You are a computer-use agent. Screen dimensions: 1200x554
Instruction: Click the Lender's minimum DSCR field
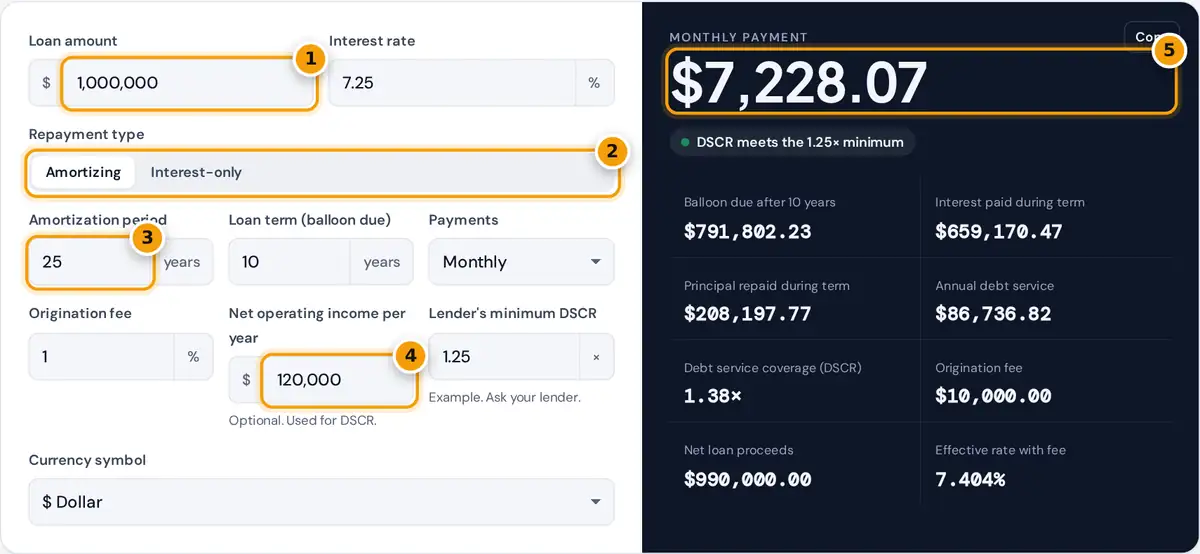(x=504, y=357)
